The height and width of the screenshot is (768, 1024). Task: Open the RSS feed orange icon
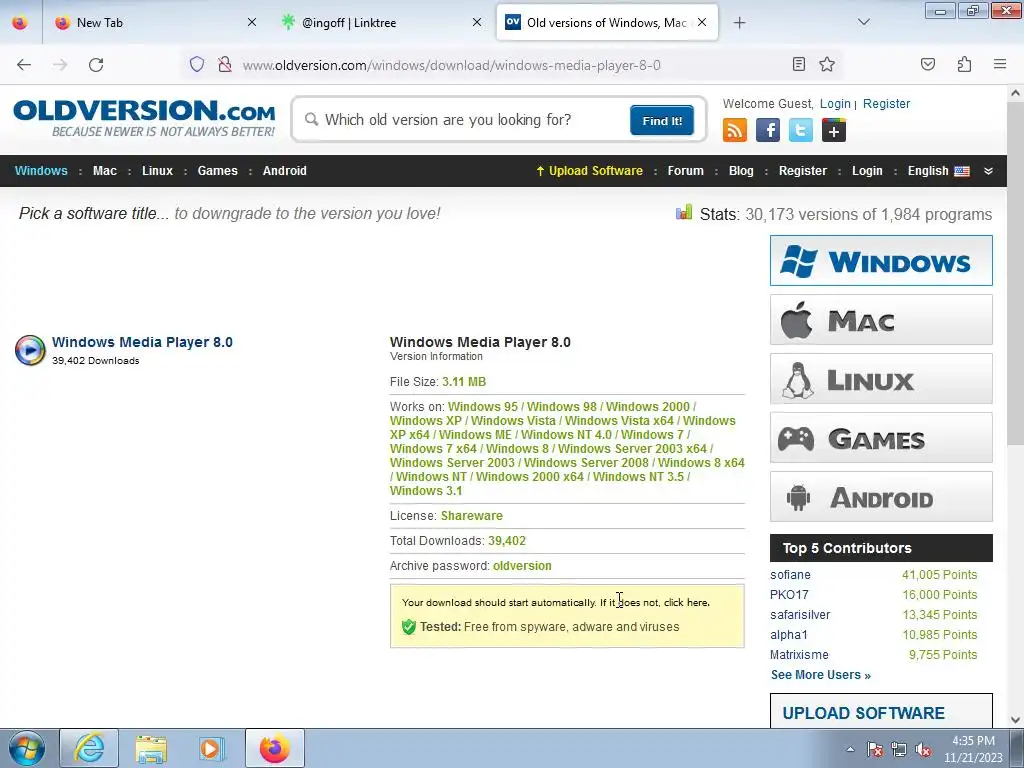(735, 130)
